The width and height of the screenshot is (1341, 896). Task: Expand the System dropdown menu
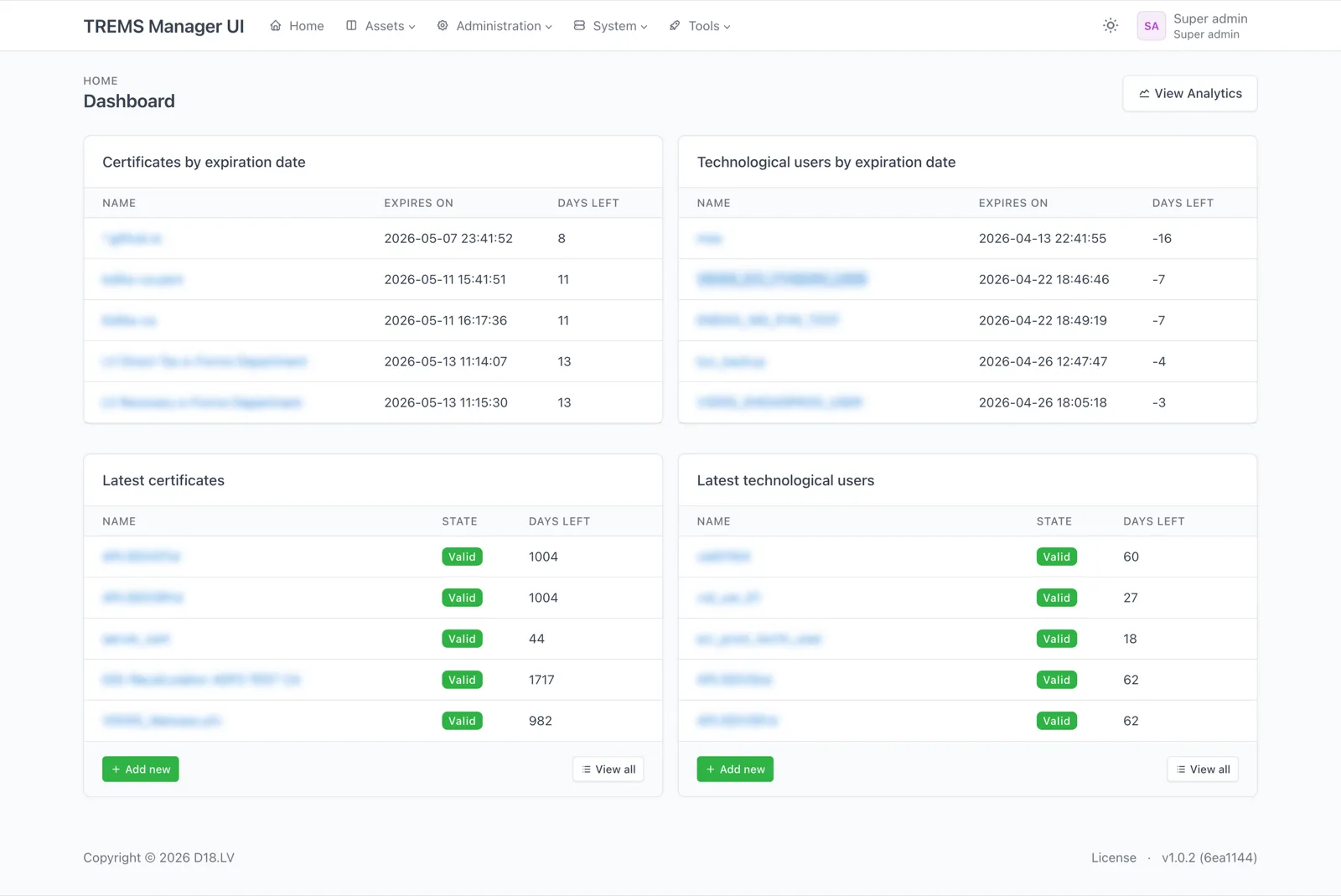pyautogui.click(x=645, y=26)
